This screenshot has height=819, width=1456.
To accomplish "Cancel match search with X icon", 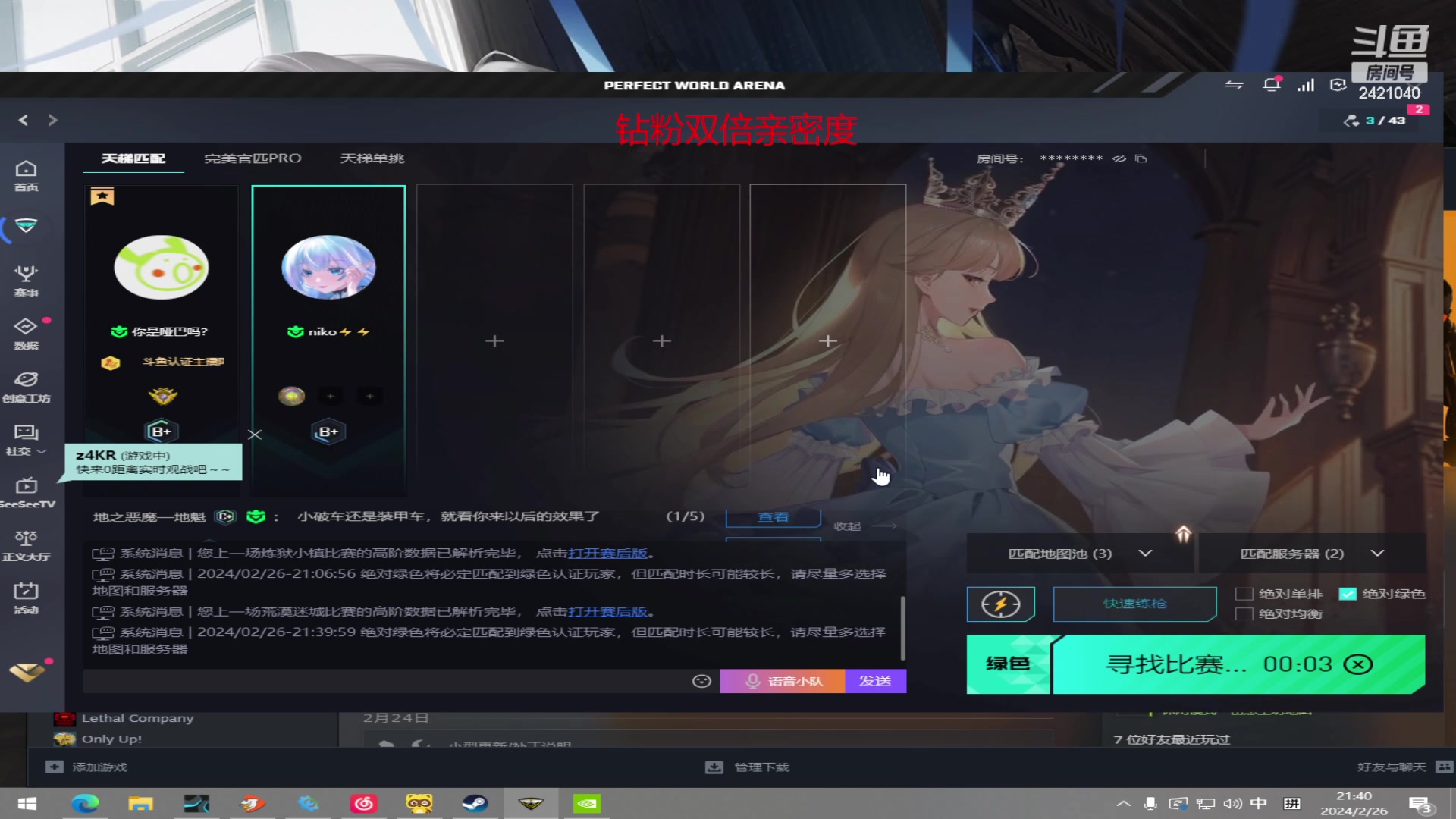I will (x=1358, y=664).
